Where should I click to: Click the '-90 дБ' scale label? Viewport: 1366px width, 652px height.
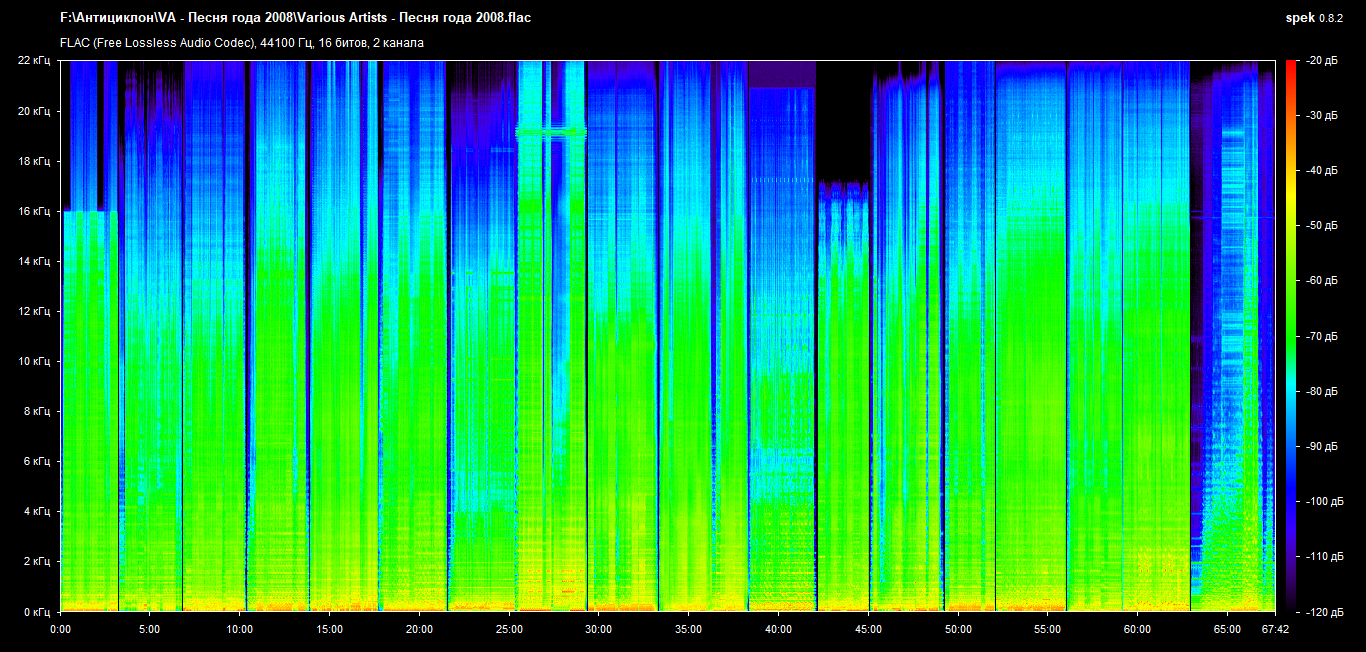coord(1322,446)
